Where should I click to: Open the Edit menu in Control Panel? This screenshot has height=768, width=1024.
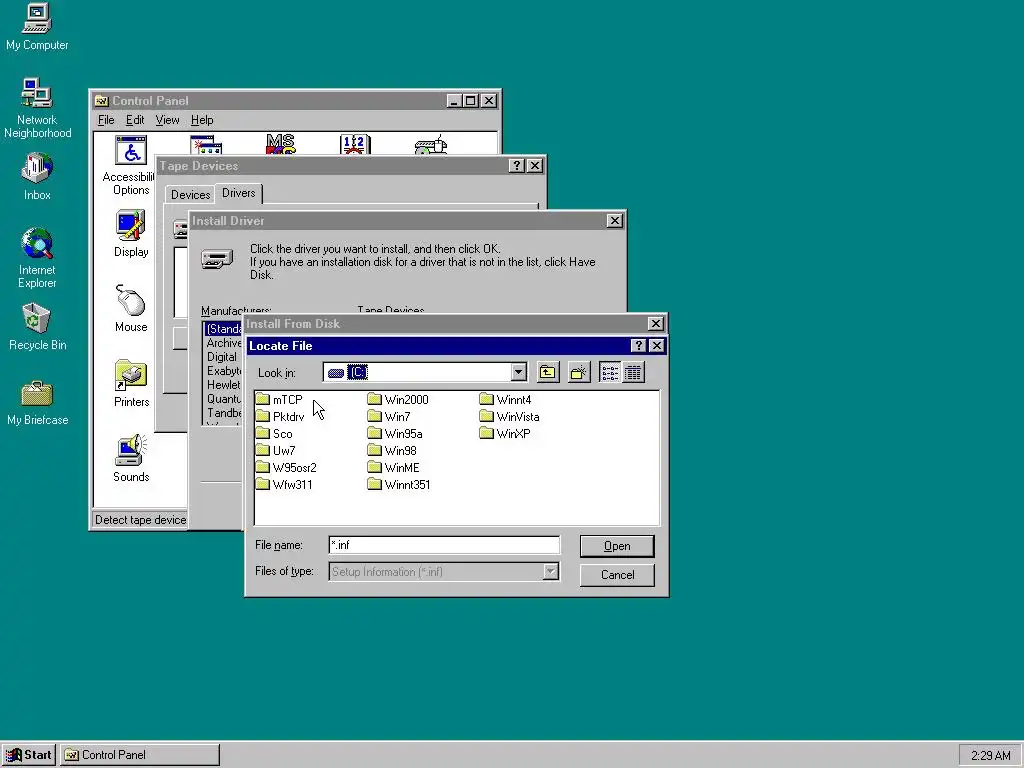135,120
